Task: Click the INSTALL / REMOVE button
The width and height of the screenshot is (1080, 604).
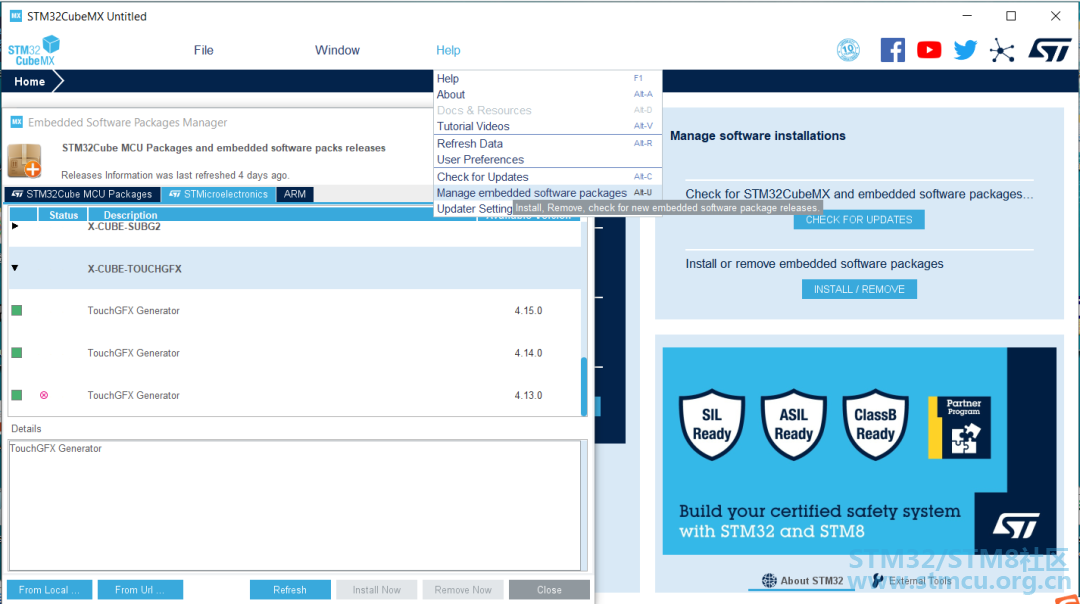Action: (x=859, y=289)
